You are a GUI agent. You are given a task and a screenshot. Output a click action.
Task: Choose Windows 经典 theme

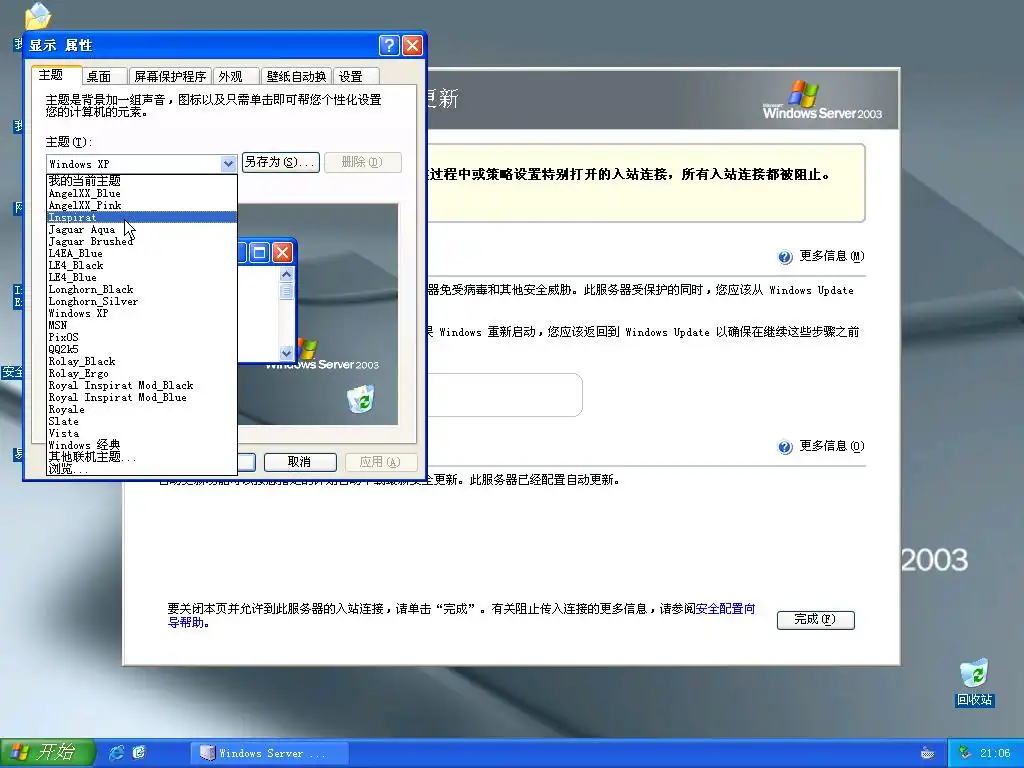[142, 445]
